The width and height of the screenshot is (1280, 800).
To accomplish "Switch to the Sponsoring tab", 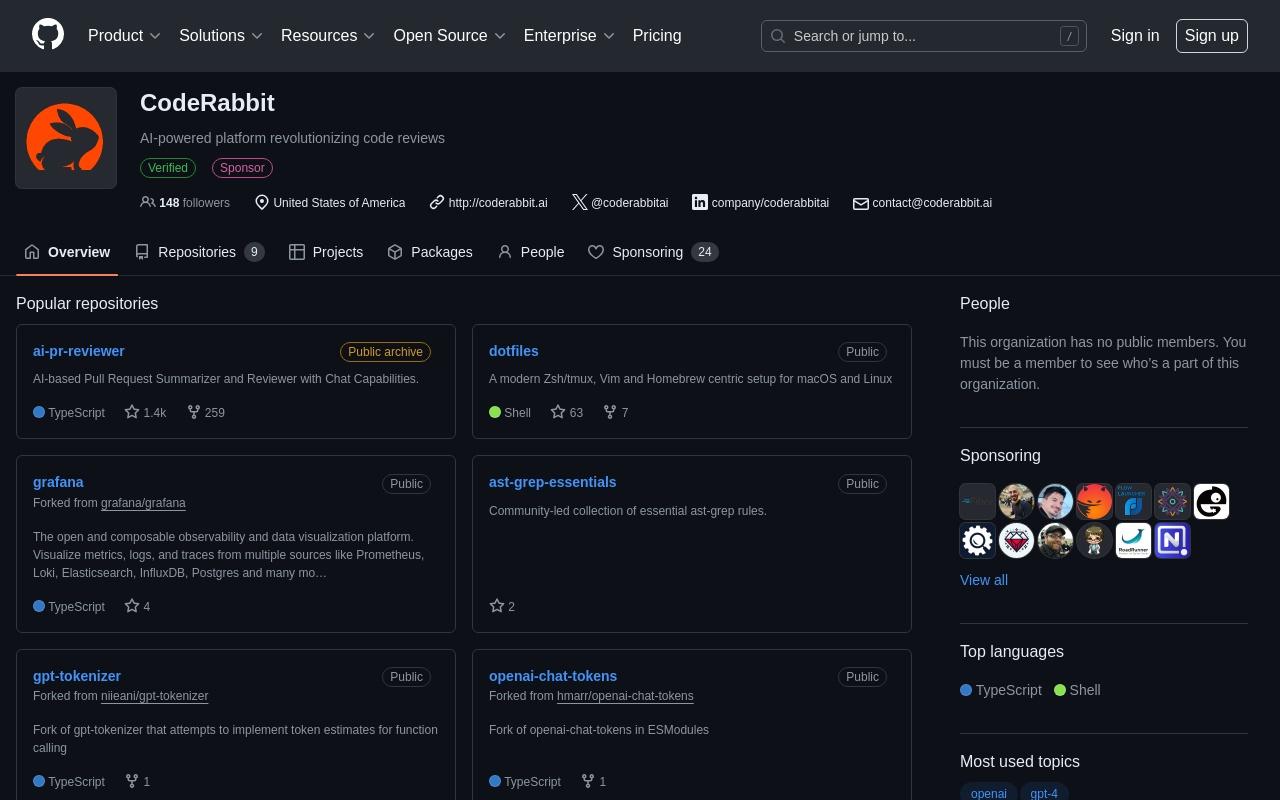I will tap(653, 252).
